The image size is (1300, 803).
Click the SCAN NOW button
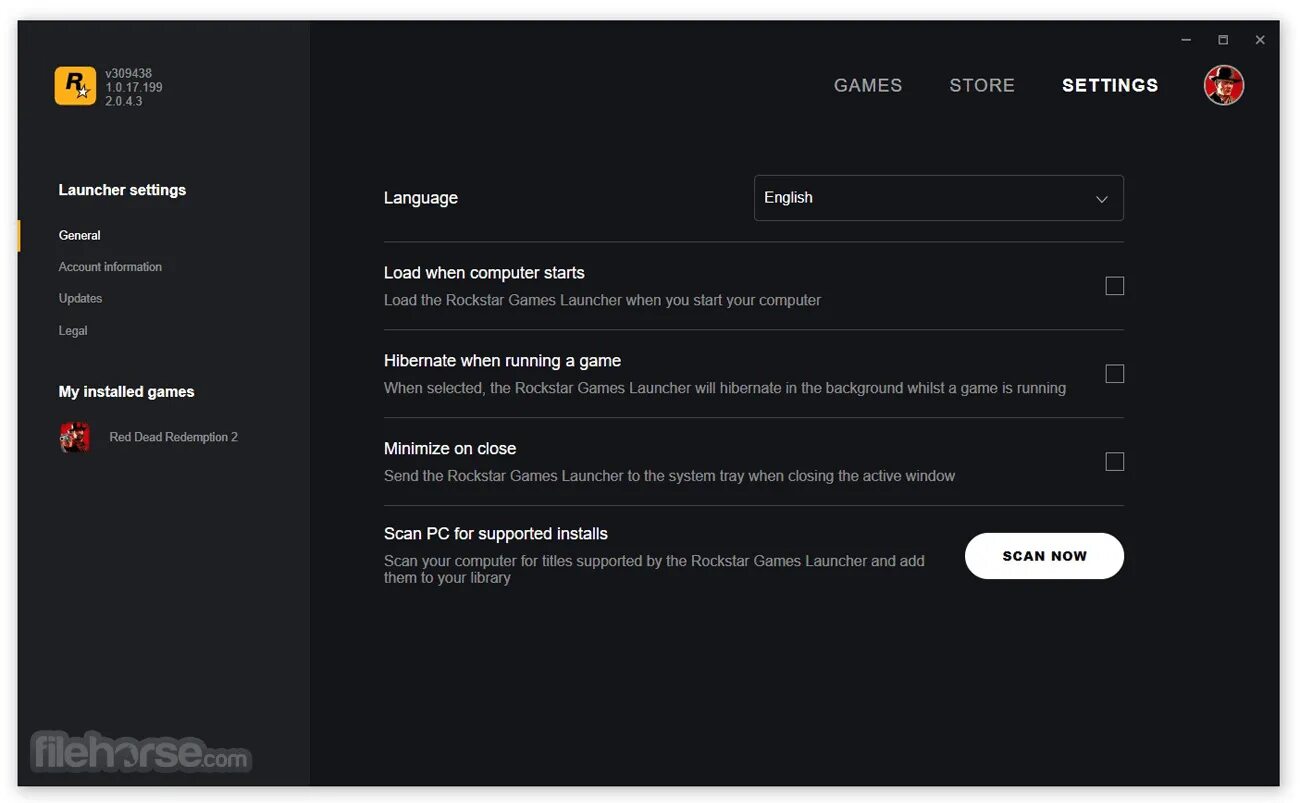(1044, 556)
